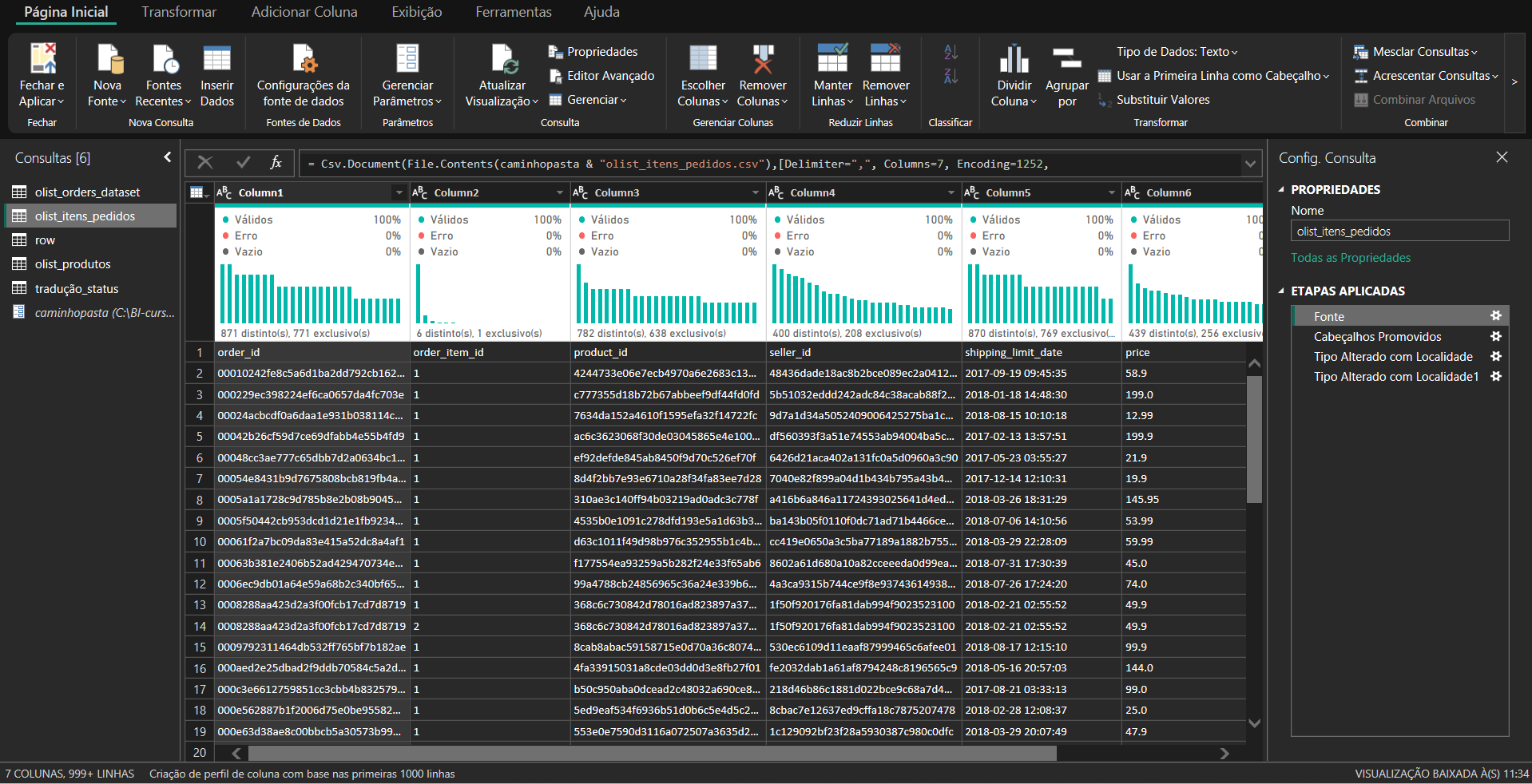The image size is (1532, 784).
Task: Open Column4 filter dropdown
Action: click(951, 192)
